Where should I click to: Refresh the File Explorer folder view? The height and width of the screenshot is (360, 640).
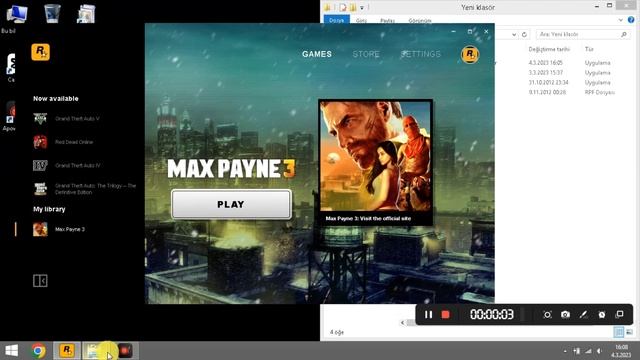click(x=524, y=35)
